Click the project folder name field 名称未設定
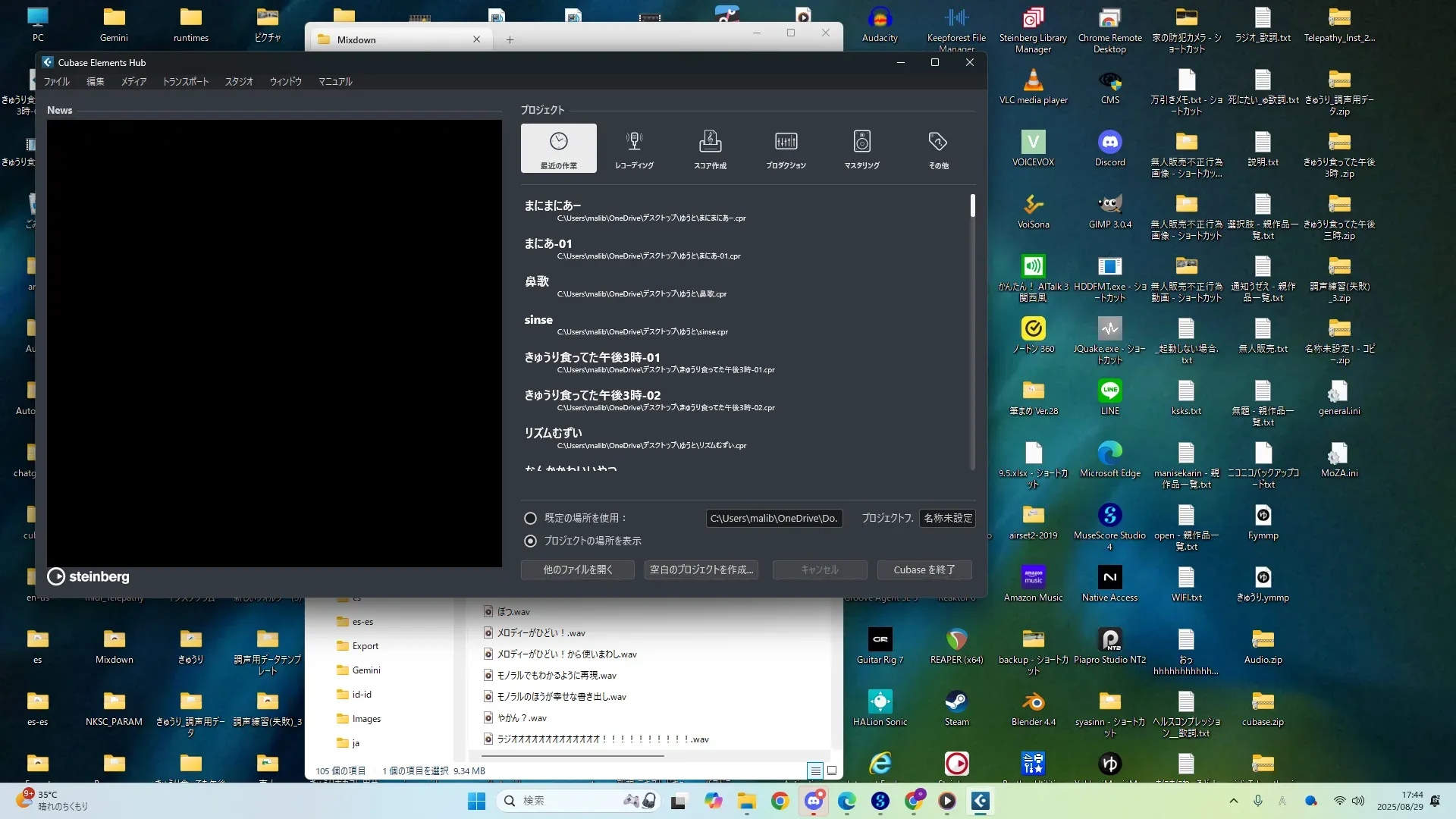The image size is (1456, 819). coord(947,518)
